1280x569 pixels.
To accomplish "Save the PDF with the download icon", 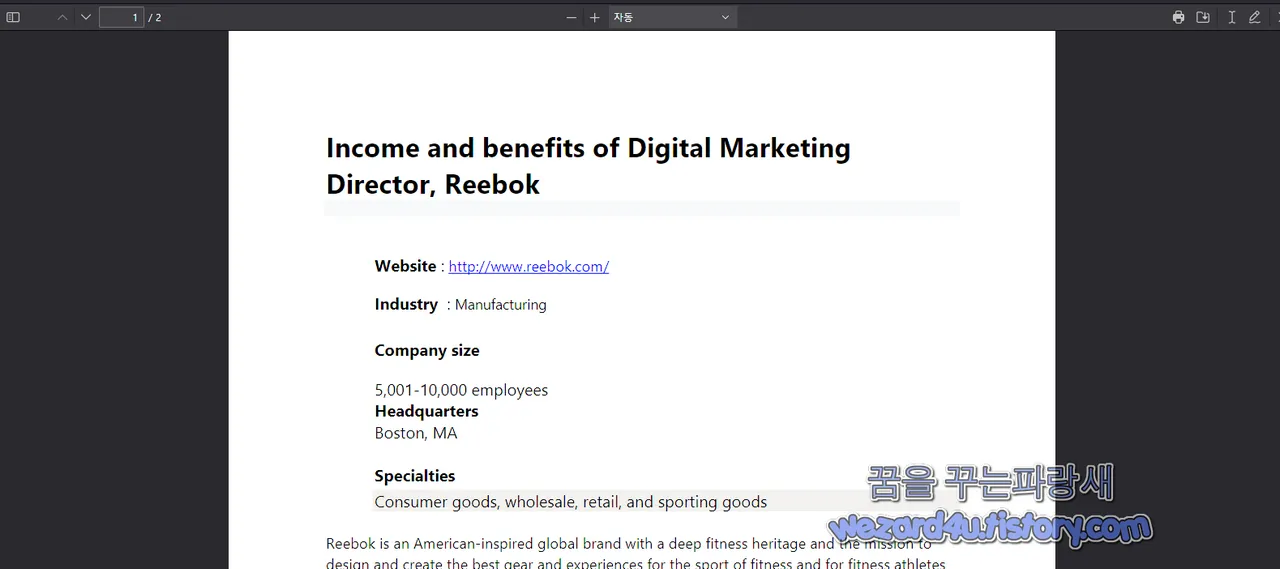I will 1203,17.
